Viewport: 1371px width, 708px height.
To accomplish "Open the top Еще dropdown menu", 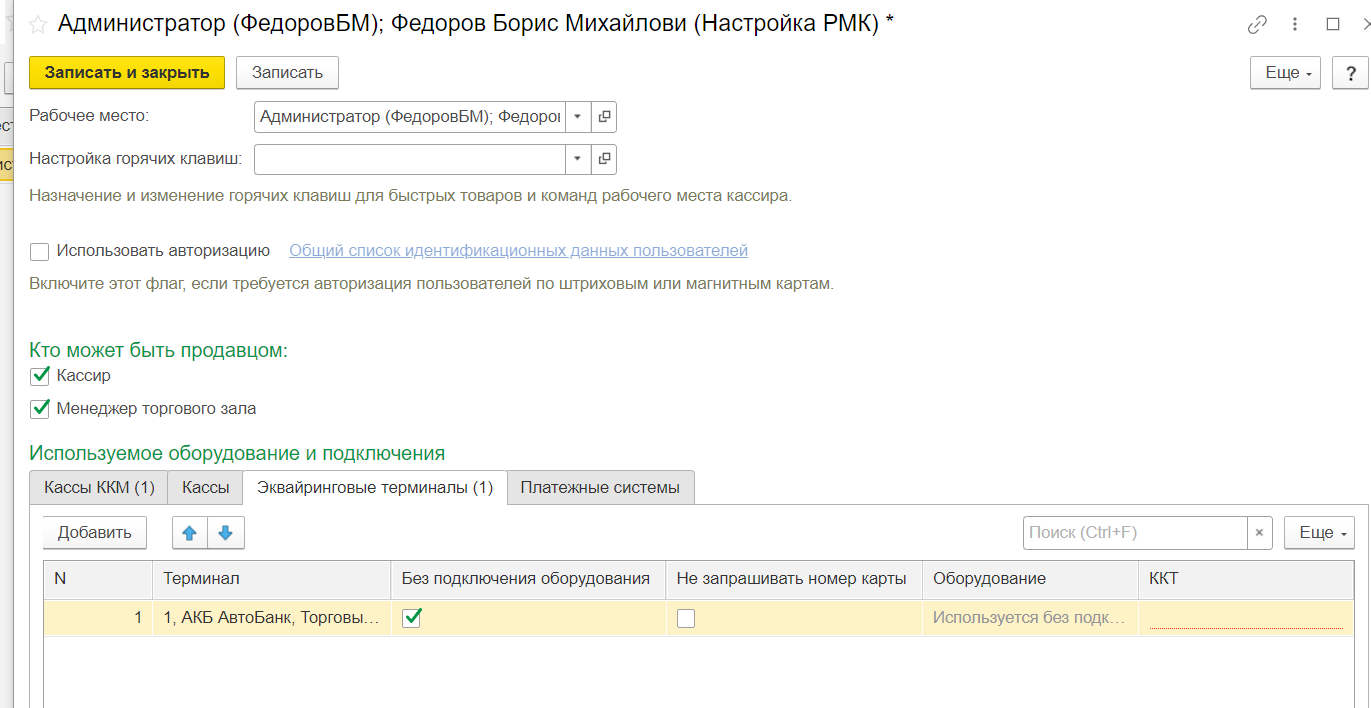I will [1285, 73].
